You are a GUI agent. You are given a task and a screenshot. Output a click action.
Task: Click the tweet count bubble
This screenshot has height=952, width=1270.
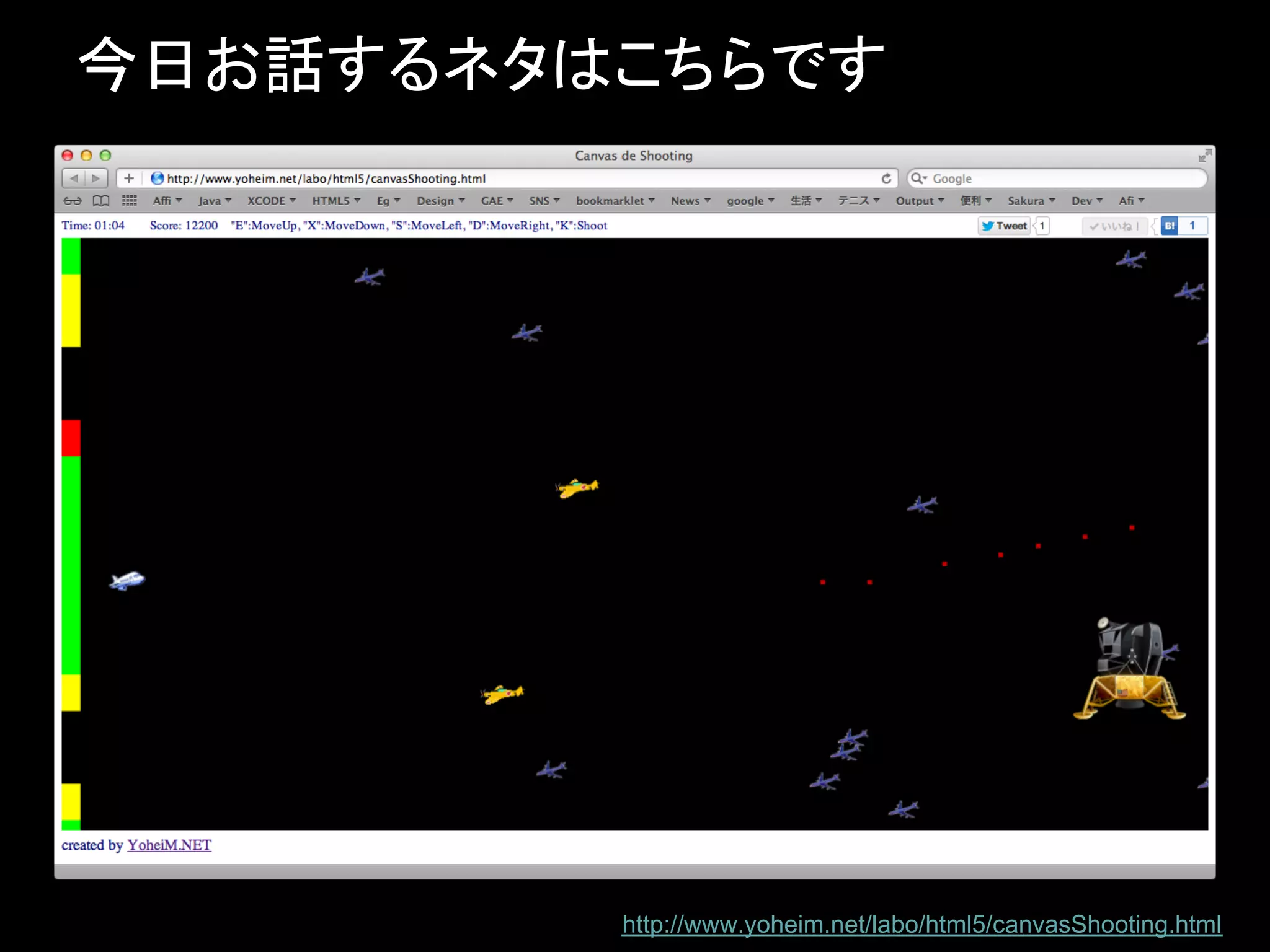pos(1042,226)
